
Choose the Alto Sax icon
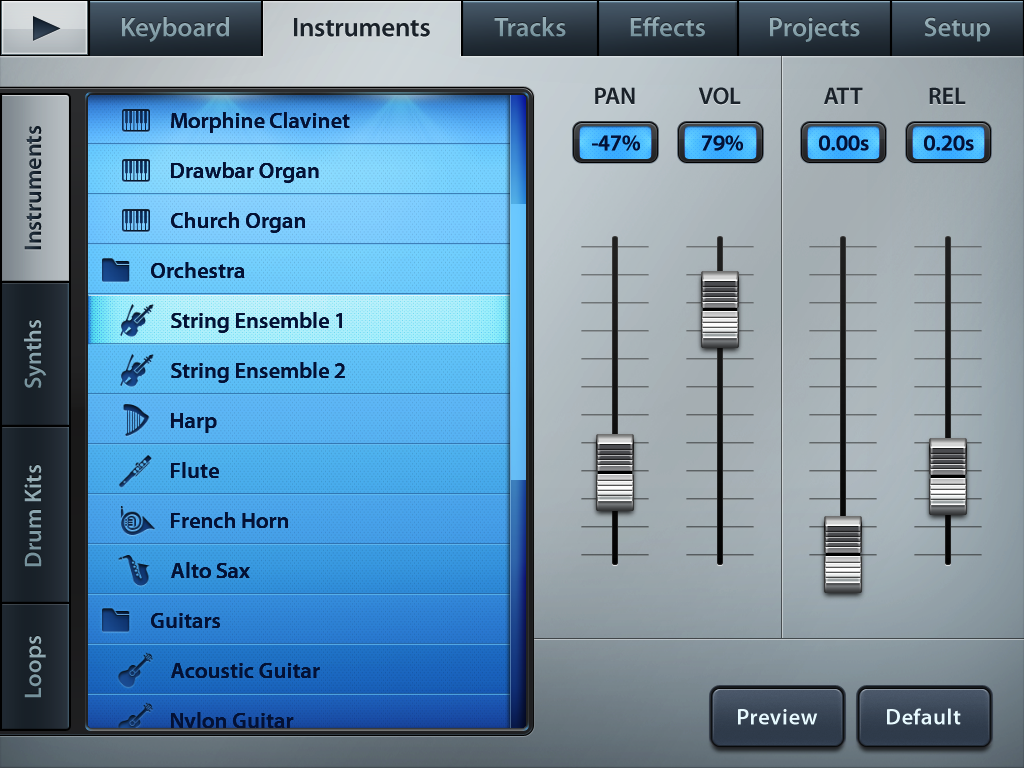(134, 571)
